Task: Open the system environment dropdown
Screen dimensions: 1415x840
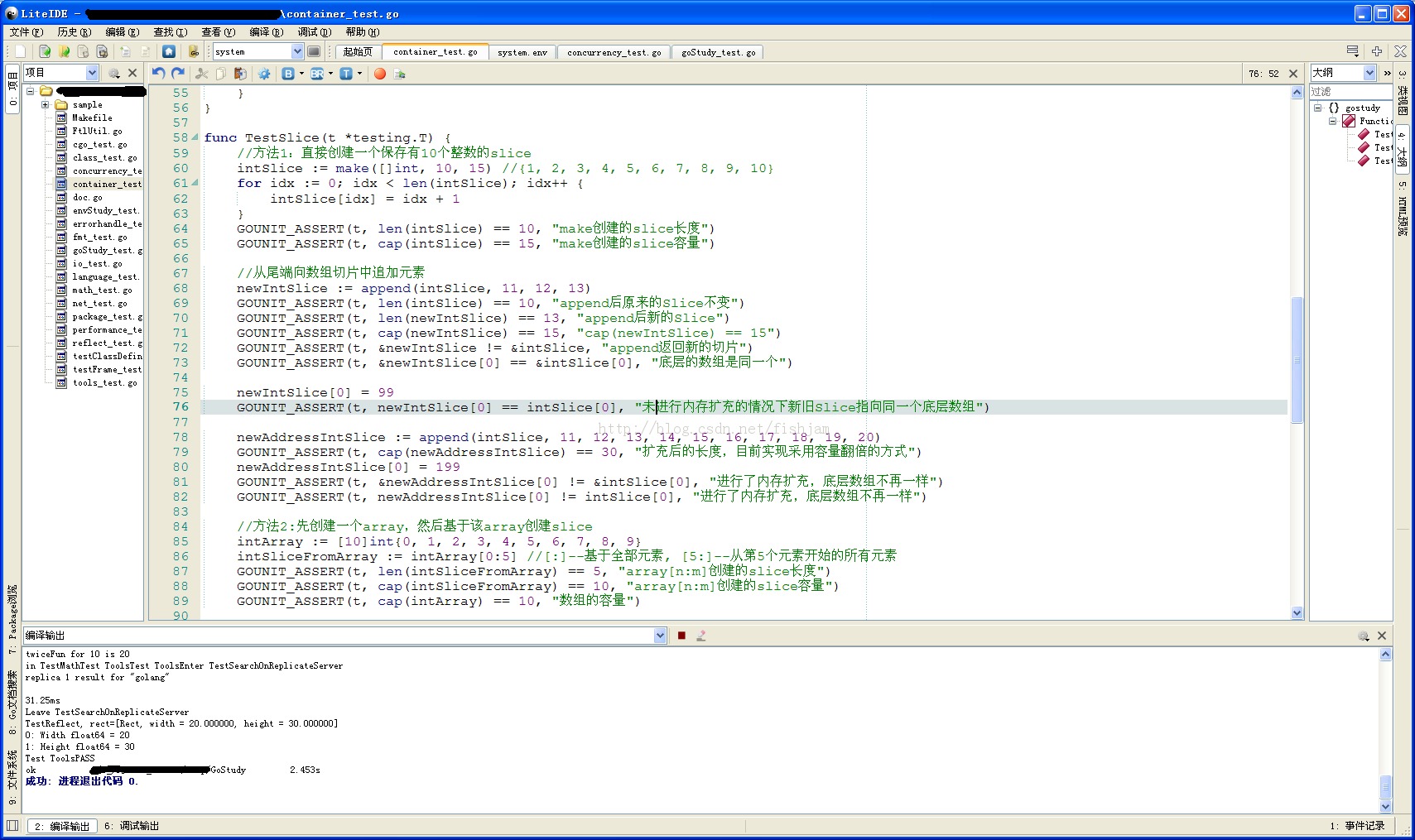Action: click(x=297, y=51)
